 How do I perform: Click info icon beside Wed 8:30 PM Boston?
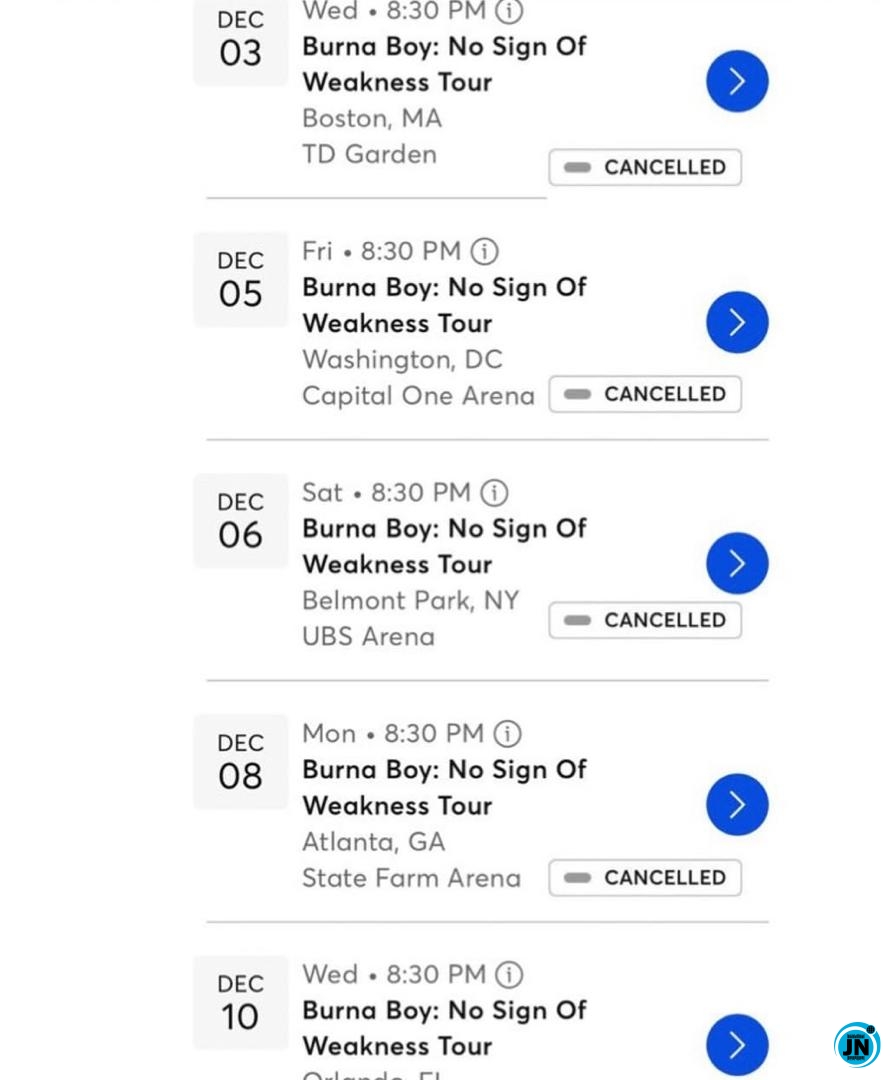click(509, 11)
